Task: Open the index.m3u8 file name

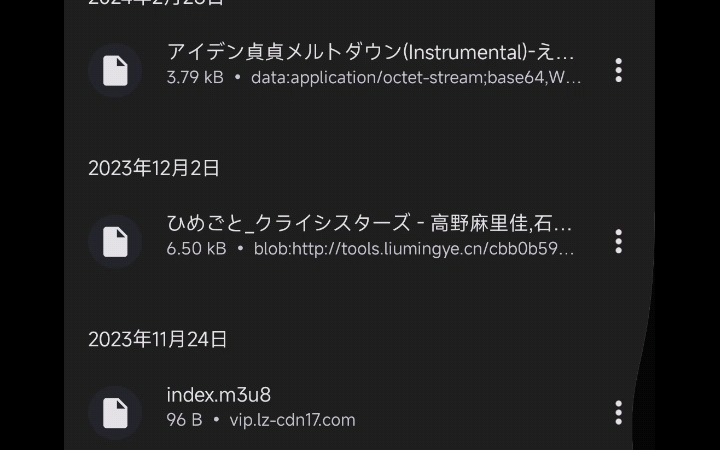Action: (219, 395)
